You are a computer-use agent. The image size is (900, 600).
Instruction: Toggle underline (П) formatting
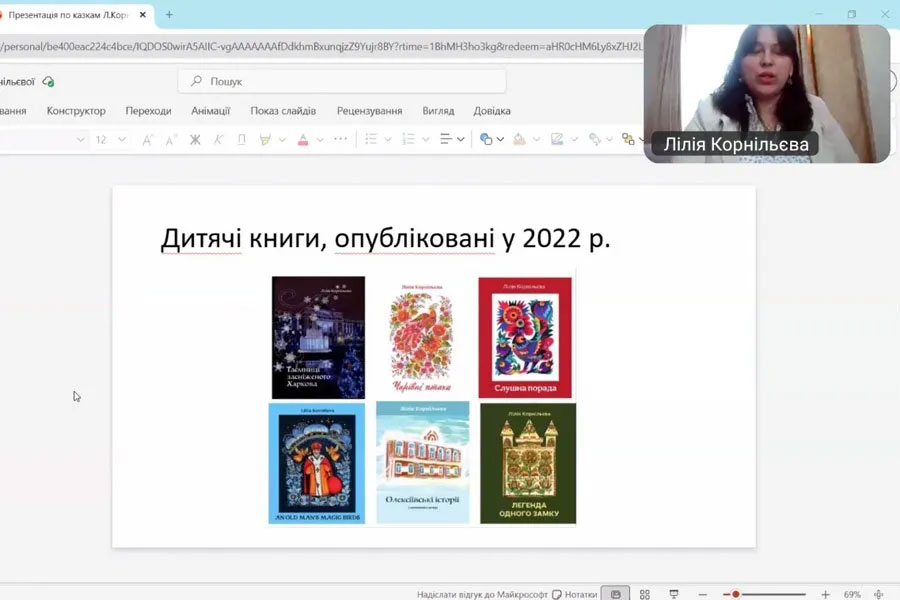pyautogui.click(x=242, y=140)
